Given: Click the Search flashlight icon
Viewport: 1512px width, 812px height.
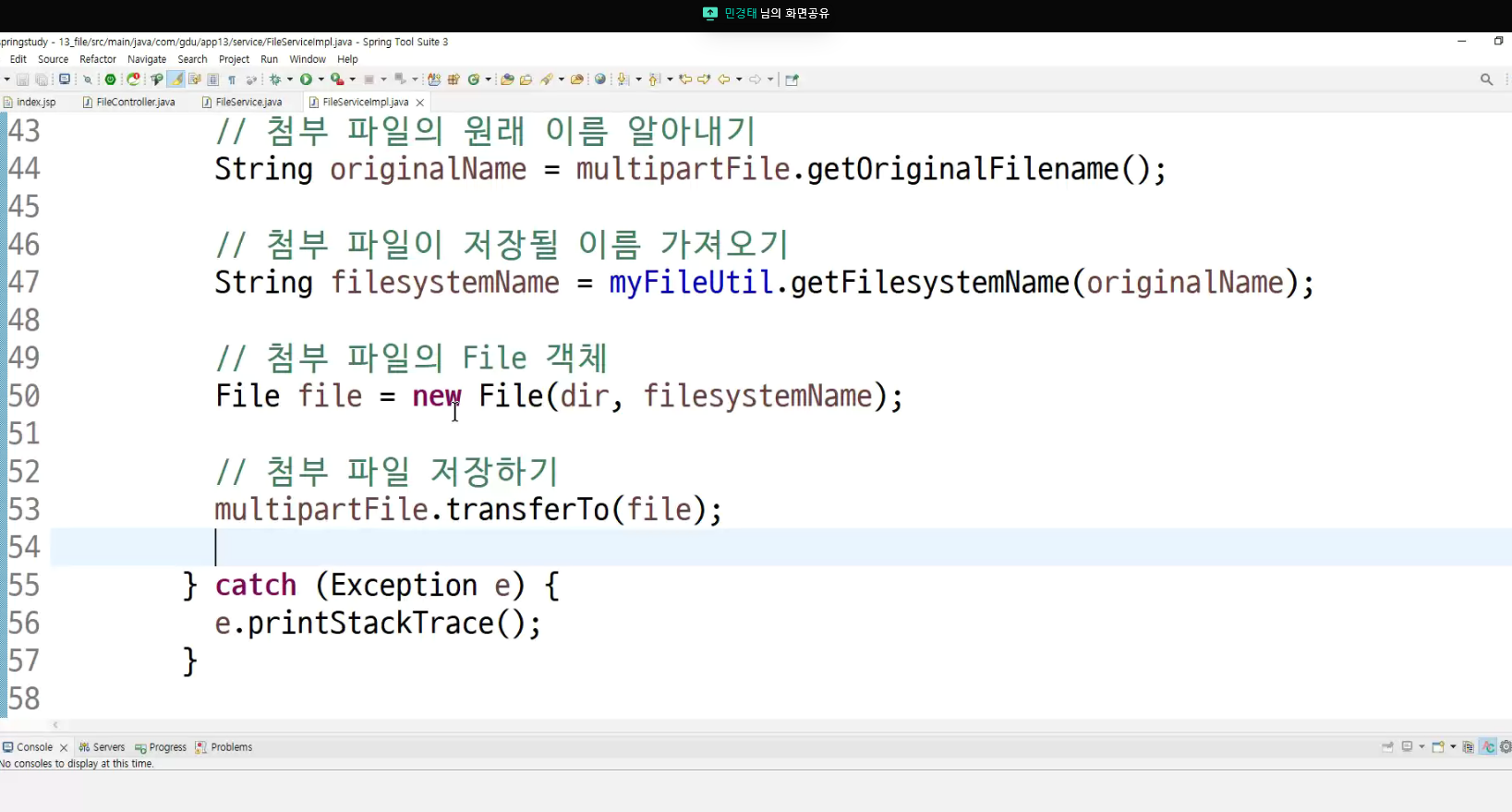Looking at the screenshot, I should point(547,79).
